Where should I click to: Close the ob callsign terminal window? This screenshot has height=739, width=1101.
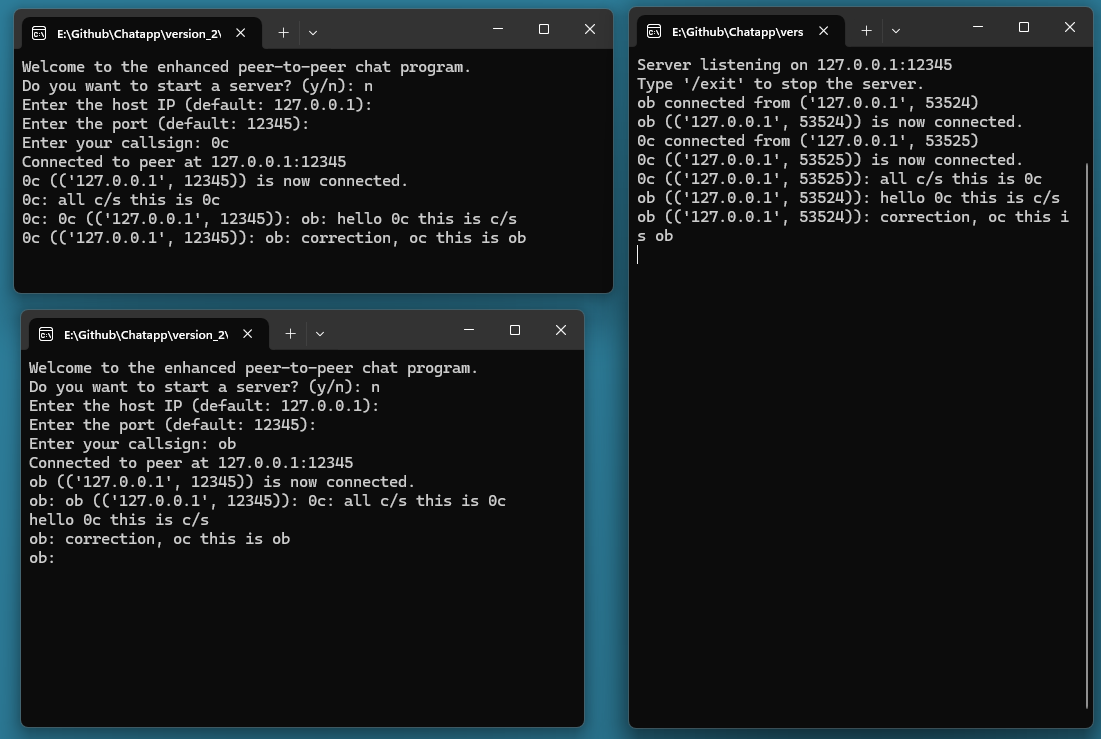pyautogui.click(x=561, y=330)
